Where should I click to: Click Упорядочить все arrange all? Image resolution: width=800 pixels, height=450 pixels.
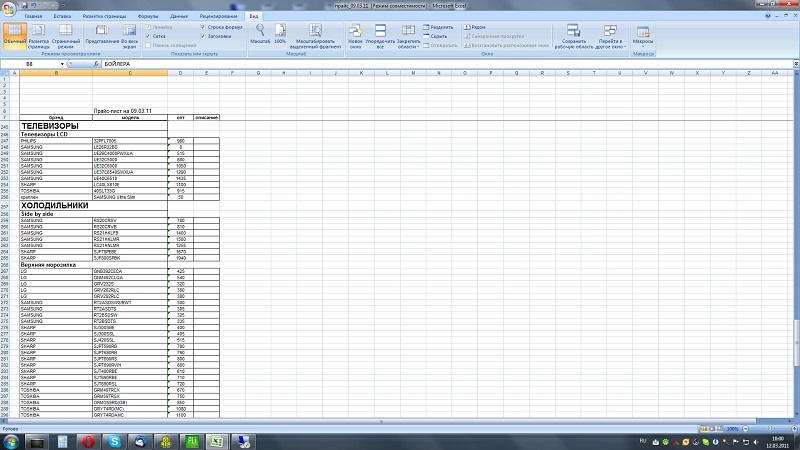tap(380, 36)
